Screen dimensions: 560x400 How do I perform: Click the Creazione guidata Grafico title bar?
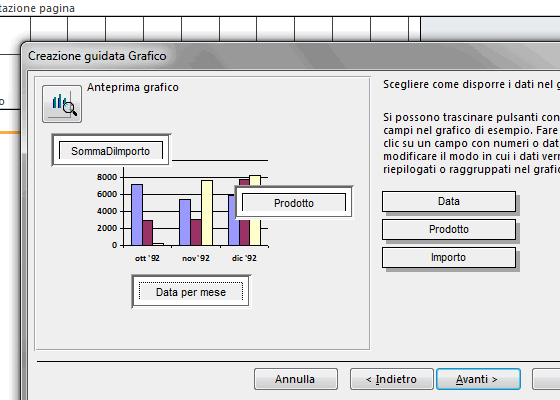tap(290, 56)
